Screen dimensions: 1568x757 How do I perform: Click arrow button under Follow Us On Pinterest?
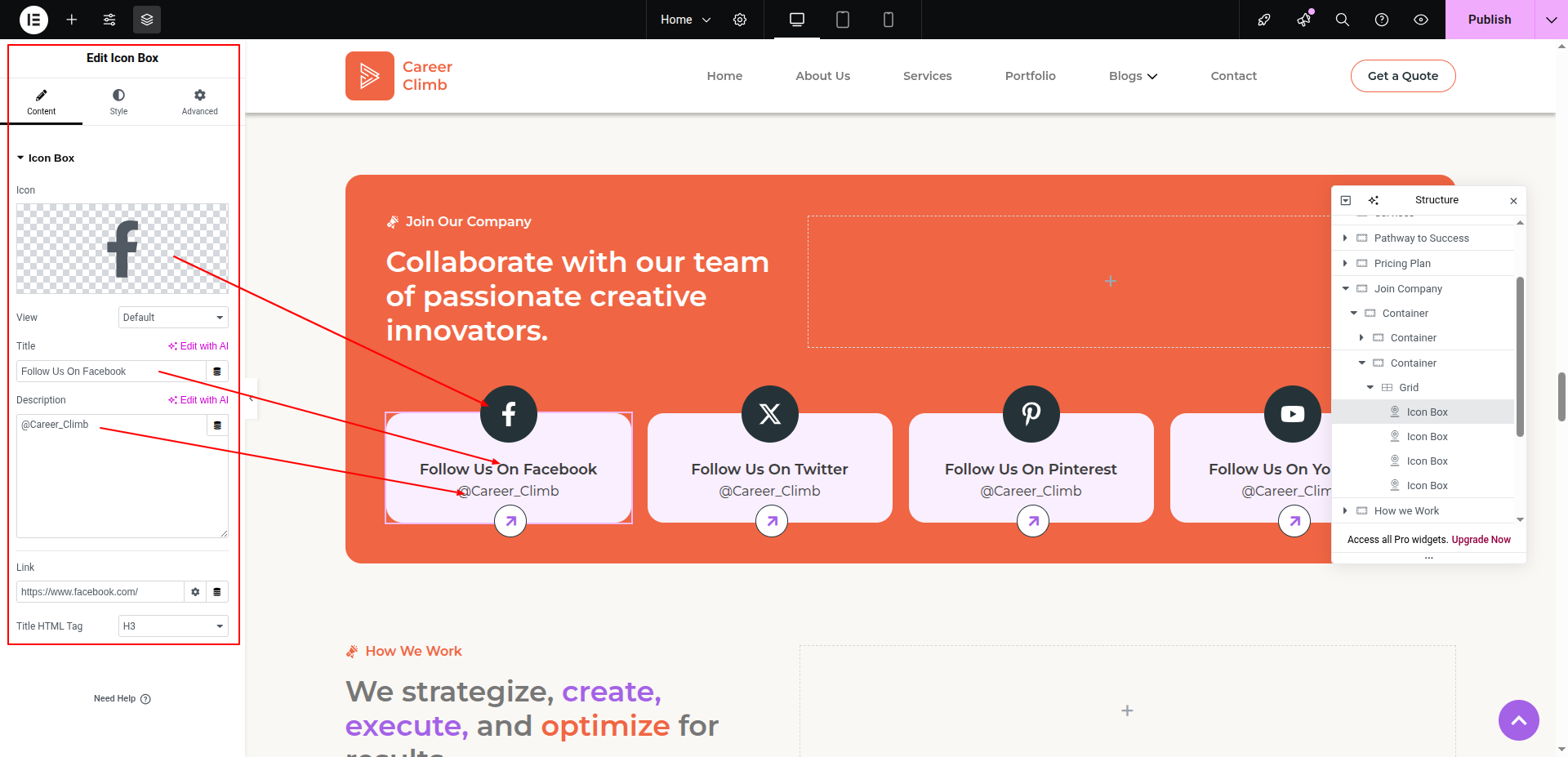tap(1033, 521)
